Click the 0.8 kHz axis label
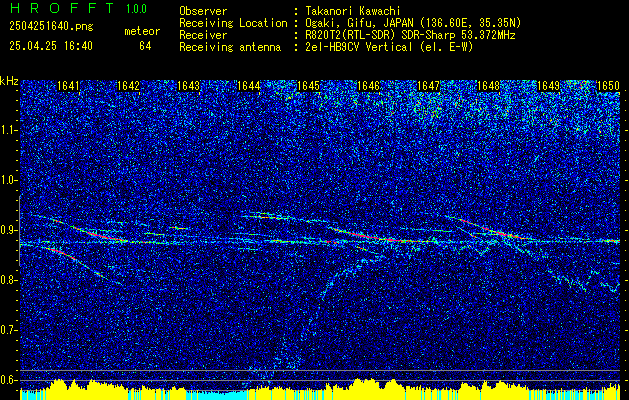This screenshot has height=400, width=629. 8,280
